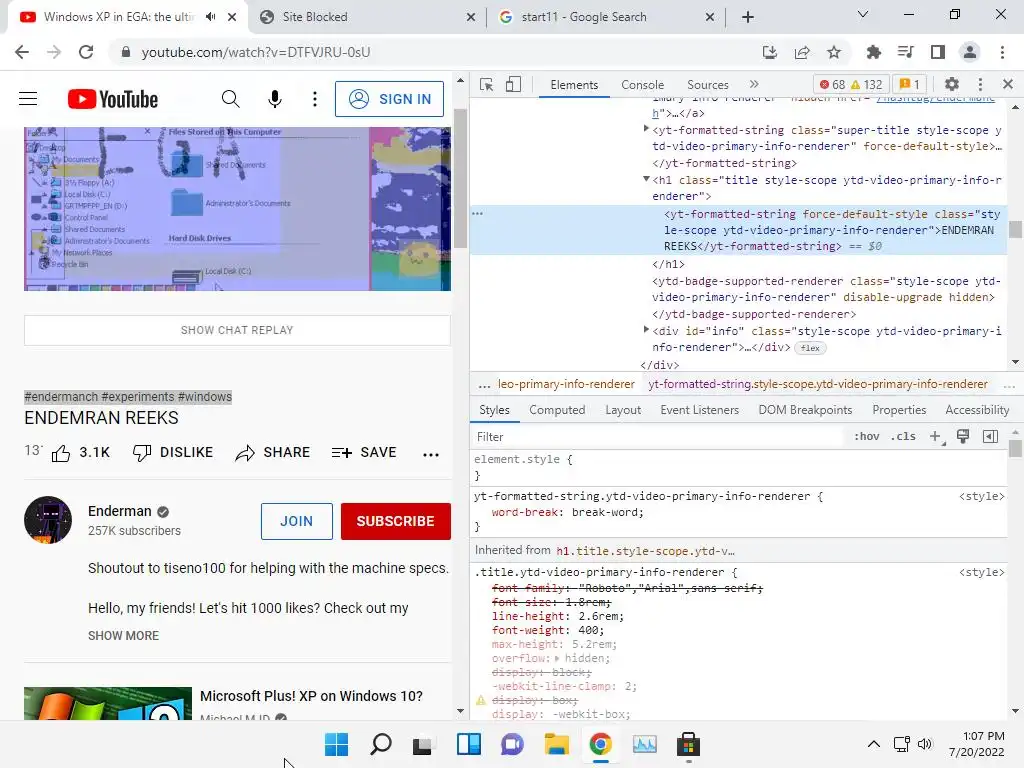Open the errors and warnings counter
This screenshot has height=768, width=1024.
(852, 84)
